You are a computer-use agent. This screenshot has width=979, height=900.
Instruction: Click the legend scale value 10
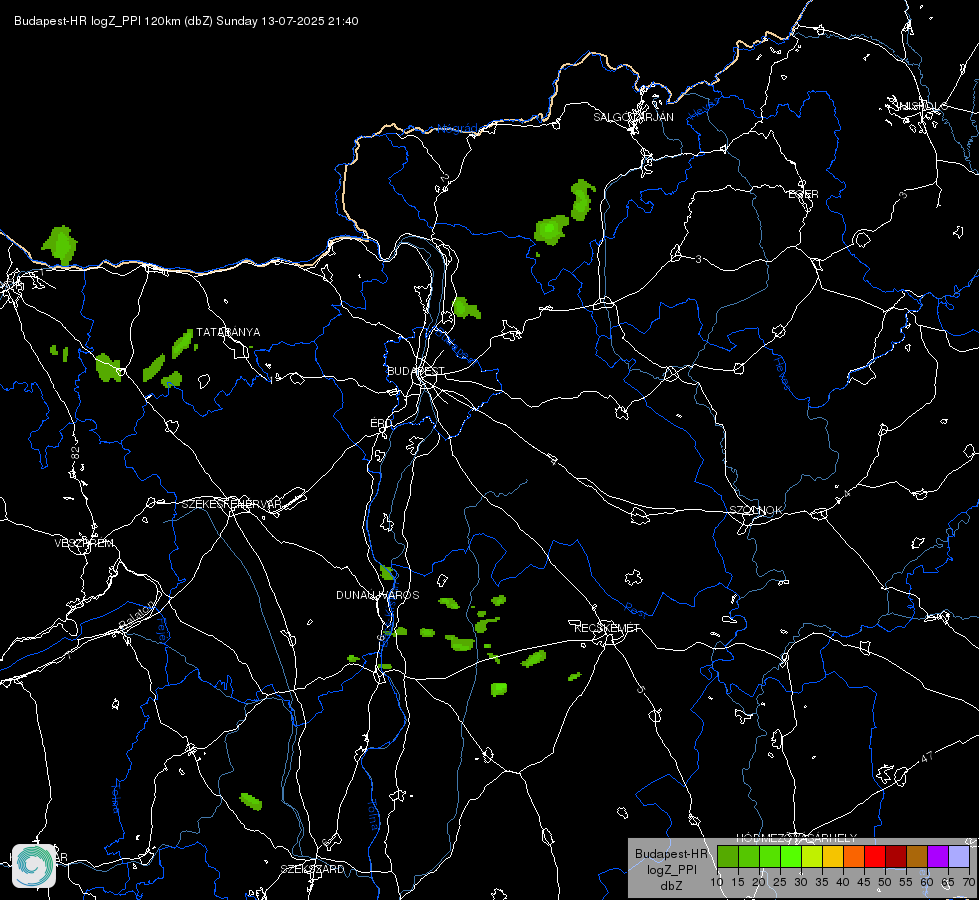(x=717, y=882)
